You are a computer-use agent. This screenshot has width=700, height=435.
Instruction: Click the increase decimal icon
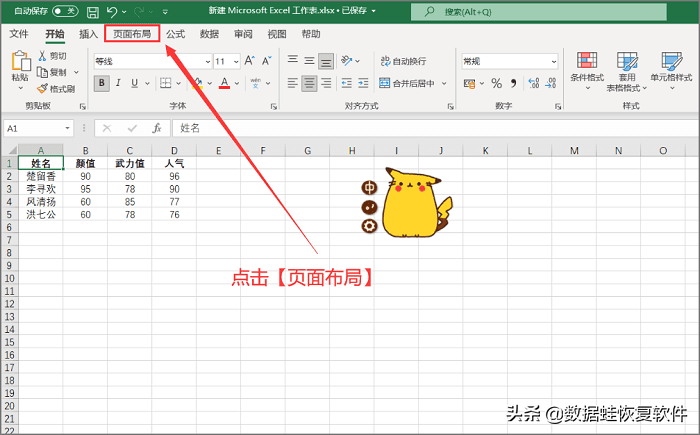[533, 83]
